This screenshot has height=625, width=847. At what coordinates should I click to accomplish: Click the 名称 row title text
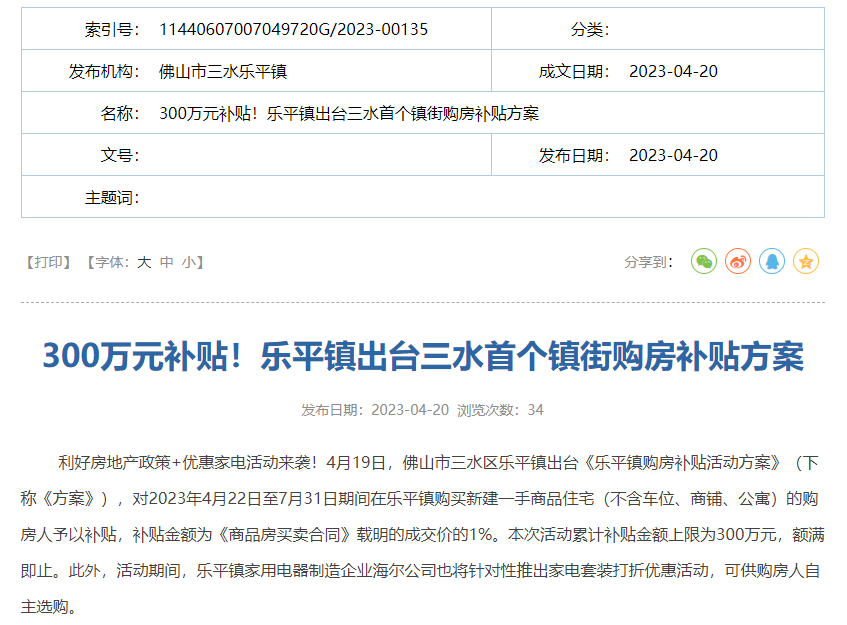349,113
